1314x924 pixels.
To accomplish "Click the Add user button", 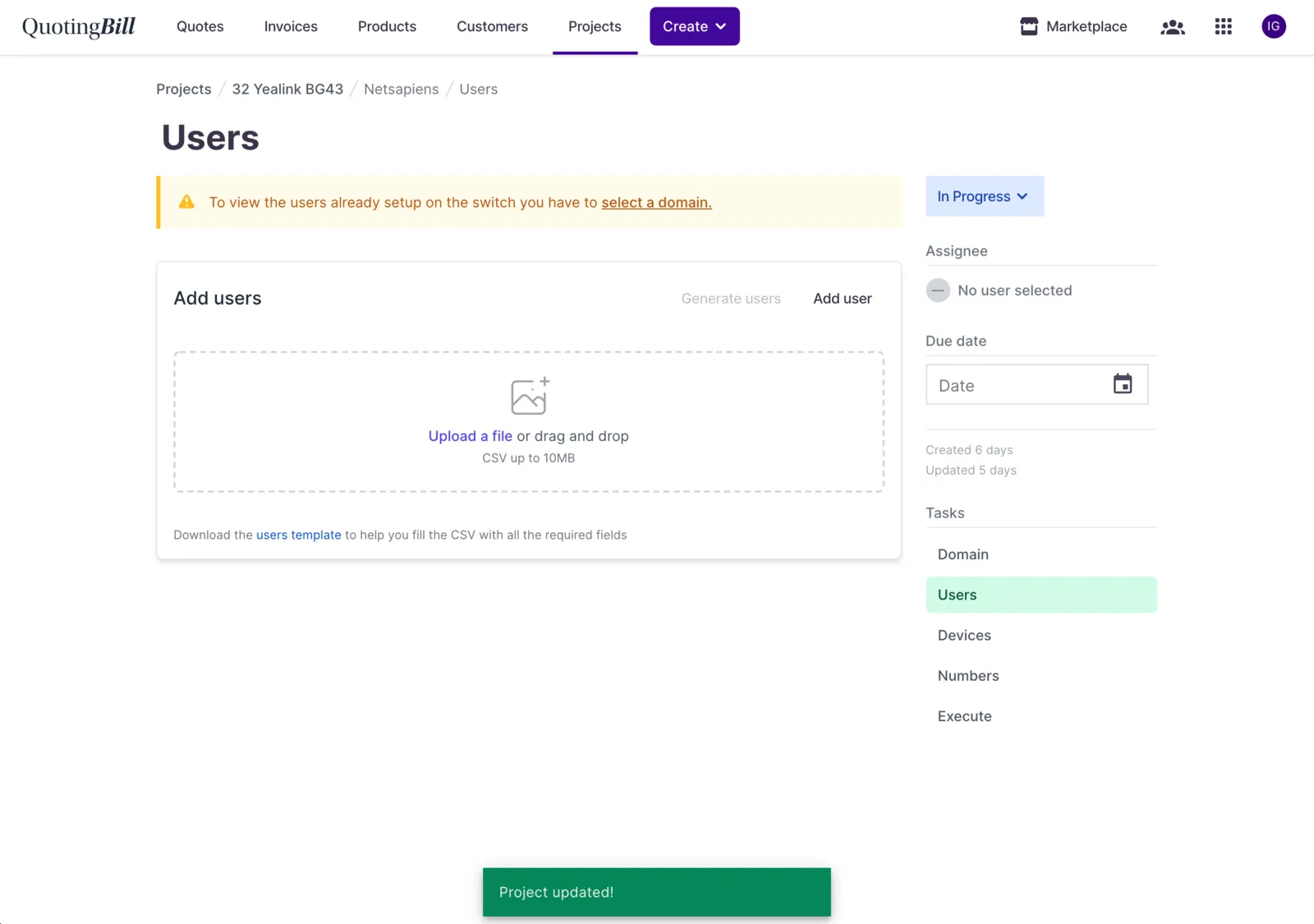I will click(842, 298).
